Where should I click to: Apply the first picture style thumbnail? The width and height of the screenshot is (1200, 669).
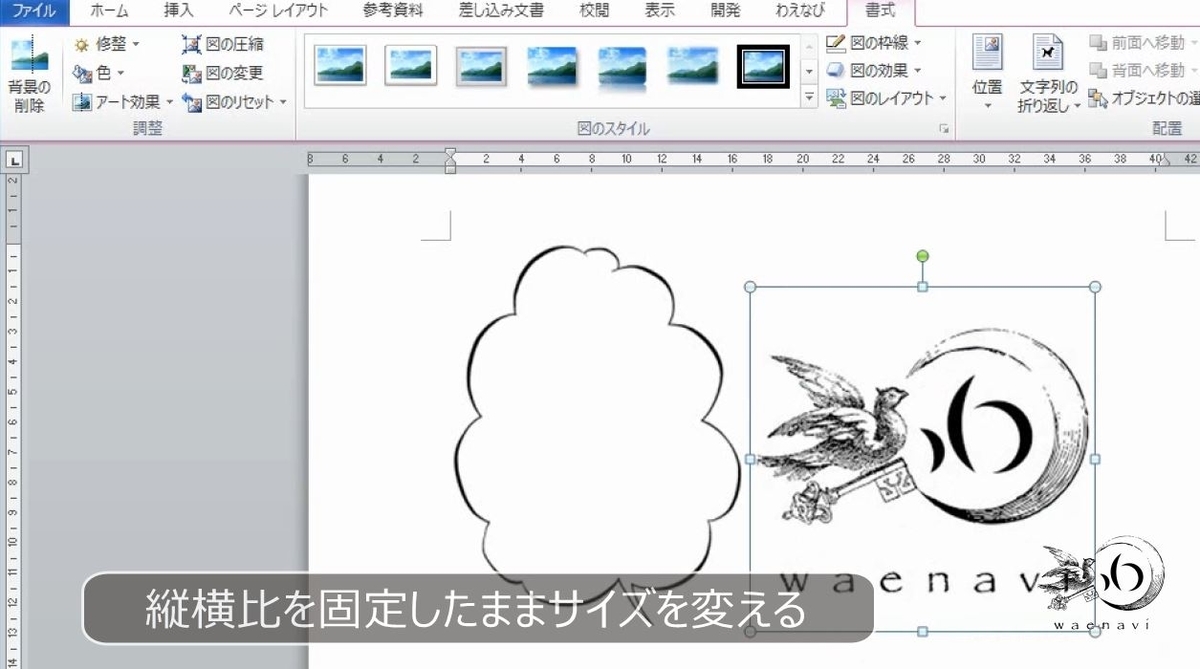pyautogui.click(x=340, y=66)
